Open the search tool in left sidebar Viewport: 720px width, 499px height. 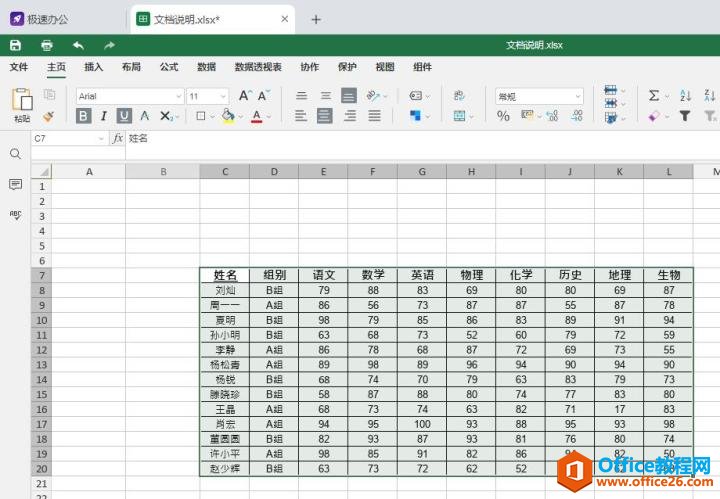click(15, 154)
